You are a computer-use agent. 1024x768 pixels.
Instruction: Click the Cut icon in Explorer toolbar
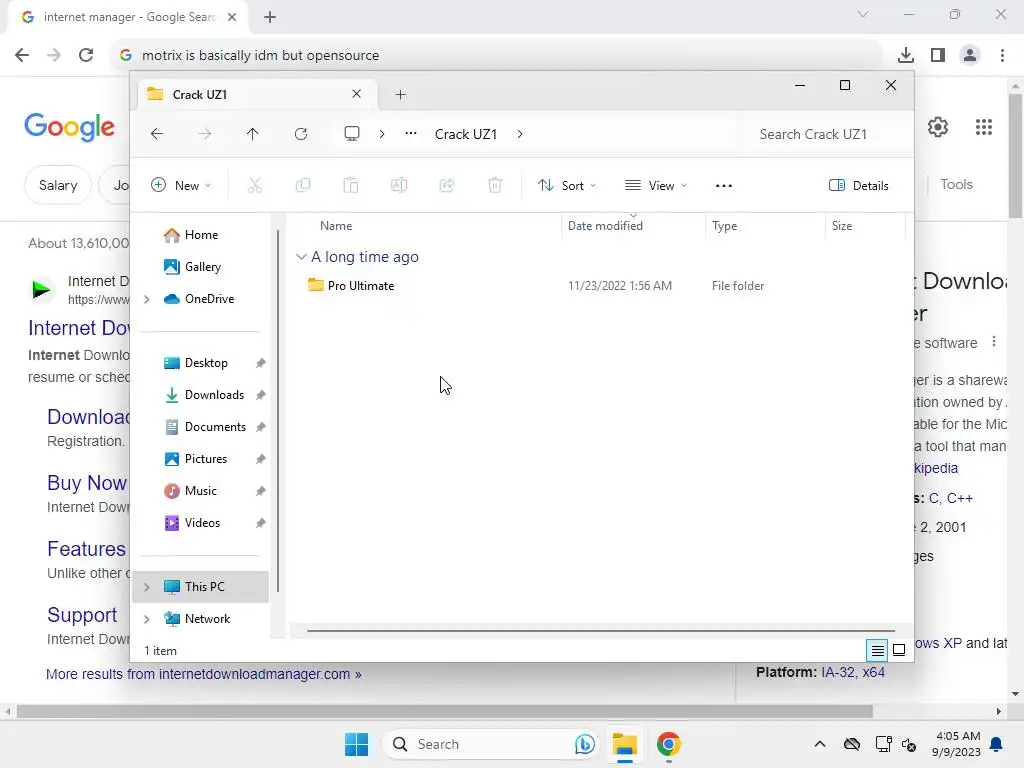tap(255, 185)
